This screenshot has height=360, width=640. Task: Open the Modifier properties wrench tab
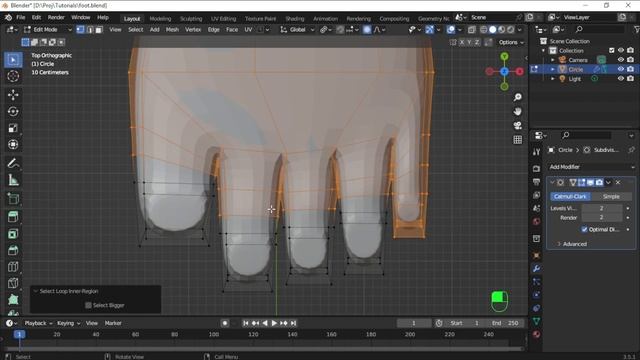536,269
